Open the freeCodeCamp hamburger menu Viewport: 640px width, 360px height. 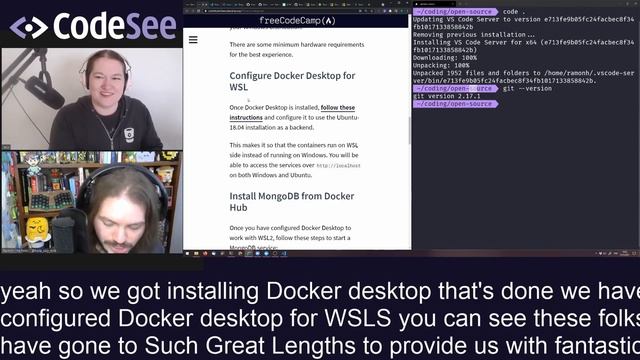point(193,40)
